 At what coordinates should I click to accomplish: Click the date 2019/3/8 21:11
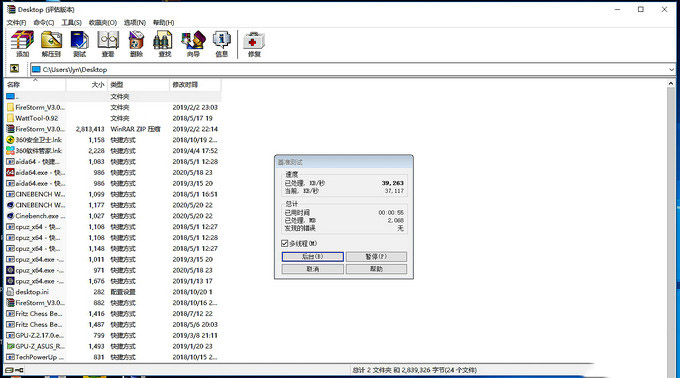pos(195,336)
